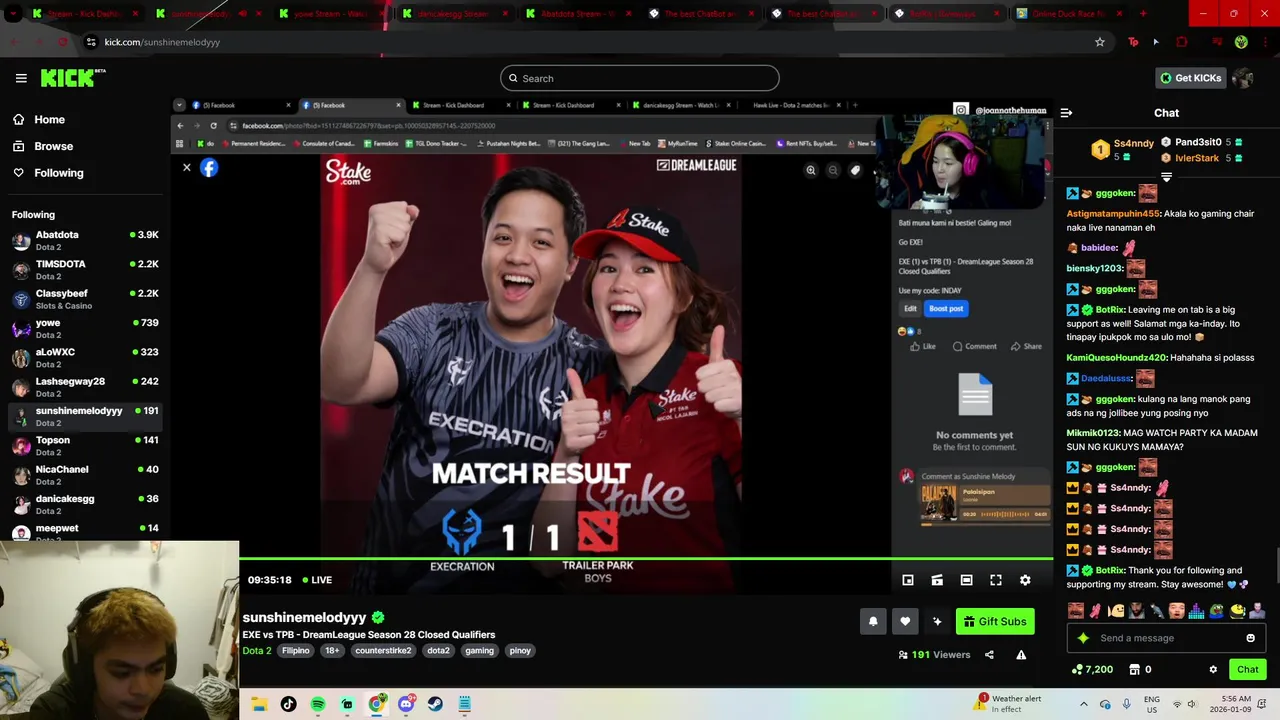
Task: Open the Topson channel
Action: (85, 446)
